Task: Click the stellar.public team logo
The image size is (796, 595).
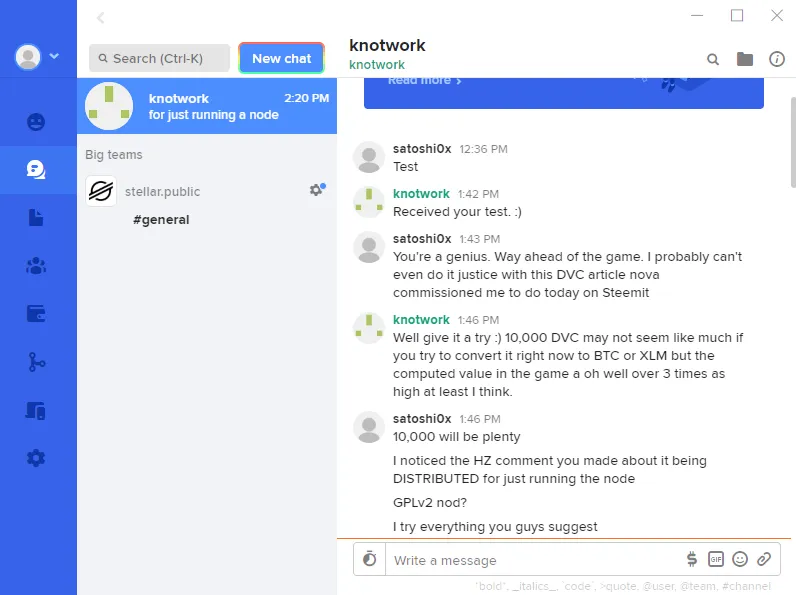Action: coord(101,191)
